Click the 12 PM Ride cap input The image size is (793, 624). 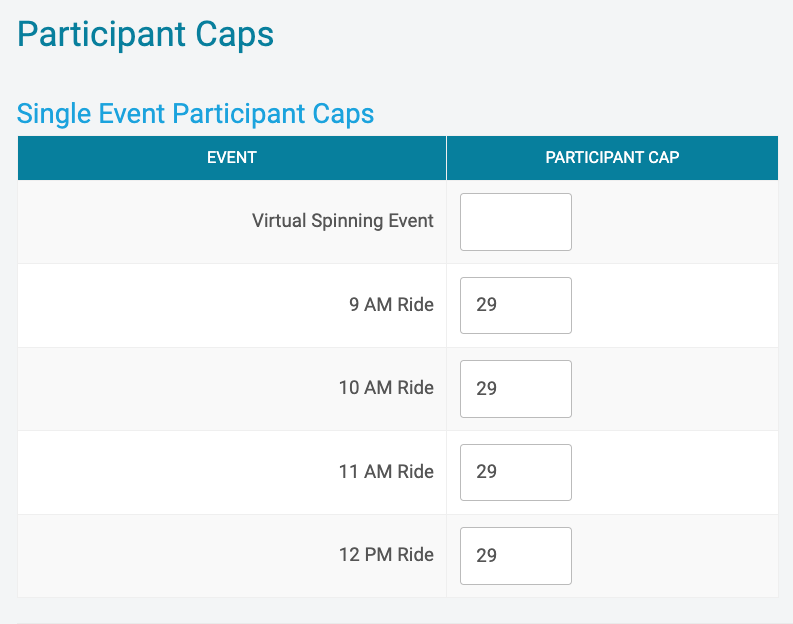(516, 556)
